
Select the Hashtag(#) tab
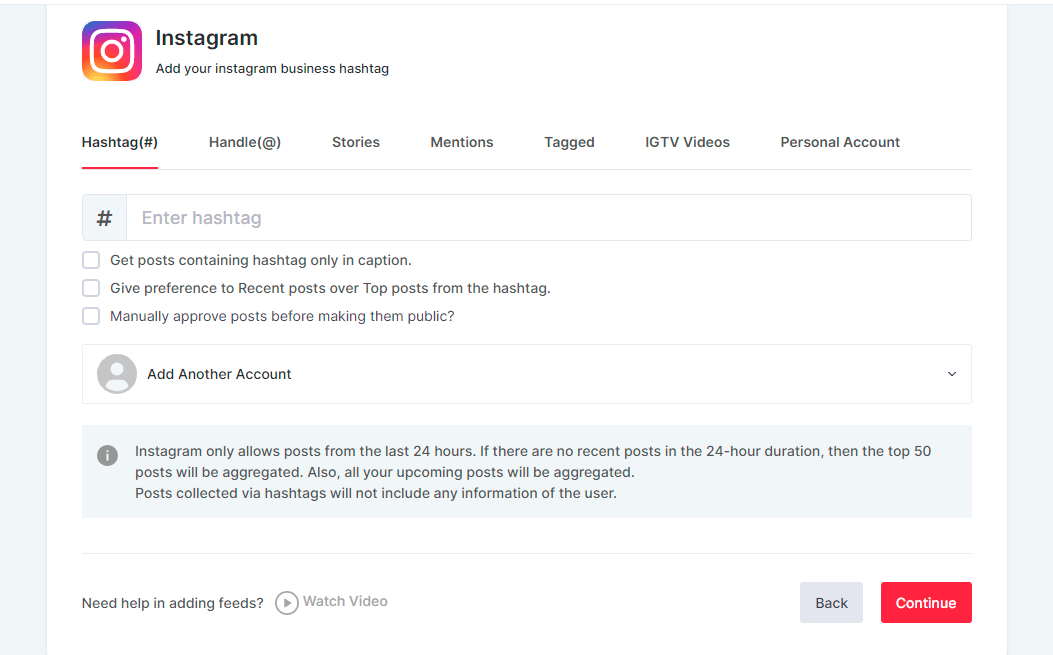point(120,142)
